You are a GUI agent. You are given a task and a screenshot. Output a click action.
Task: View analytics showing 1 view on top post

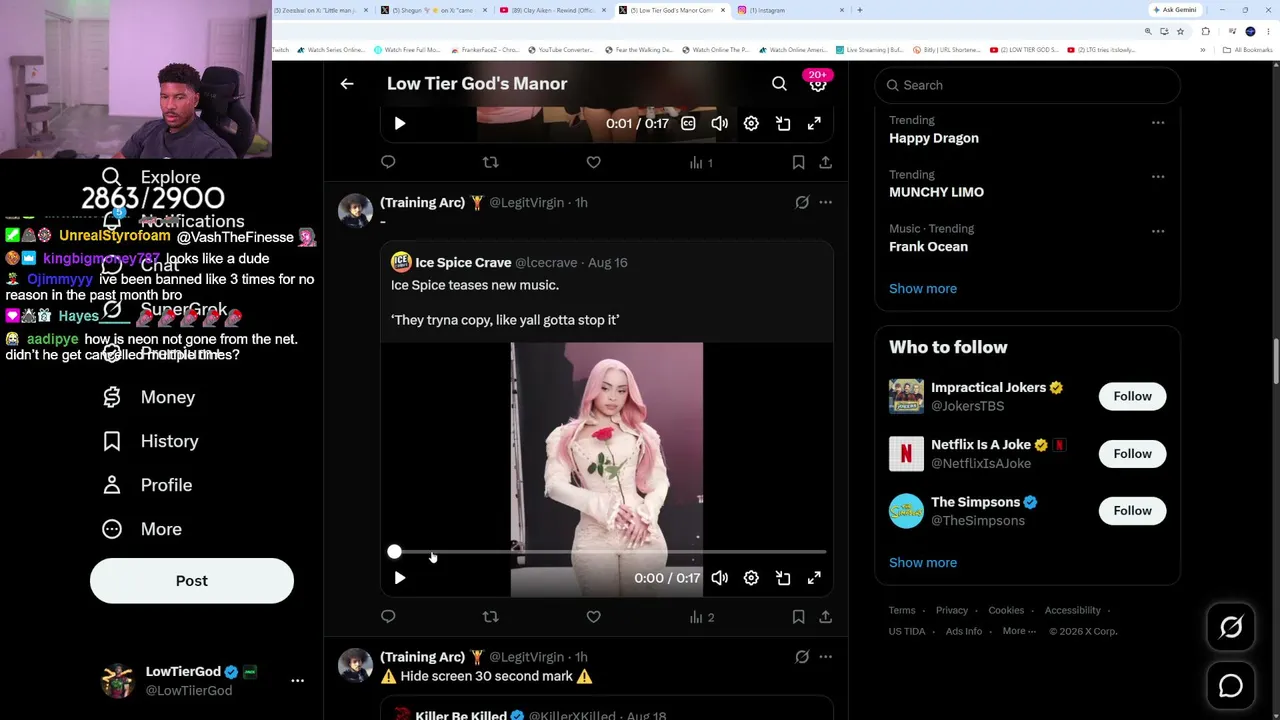click(x=701, y=162)
